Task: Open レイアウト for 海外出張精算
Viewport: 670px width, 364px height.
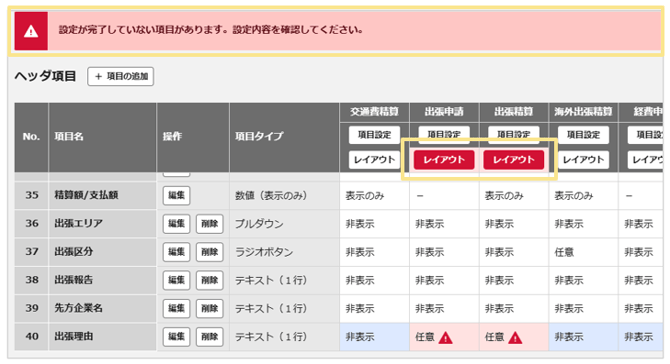Action: point(583,160)
